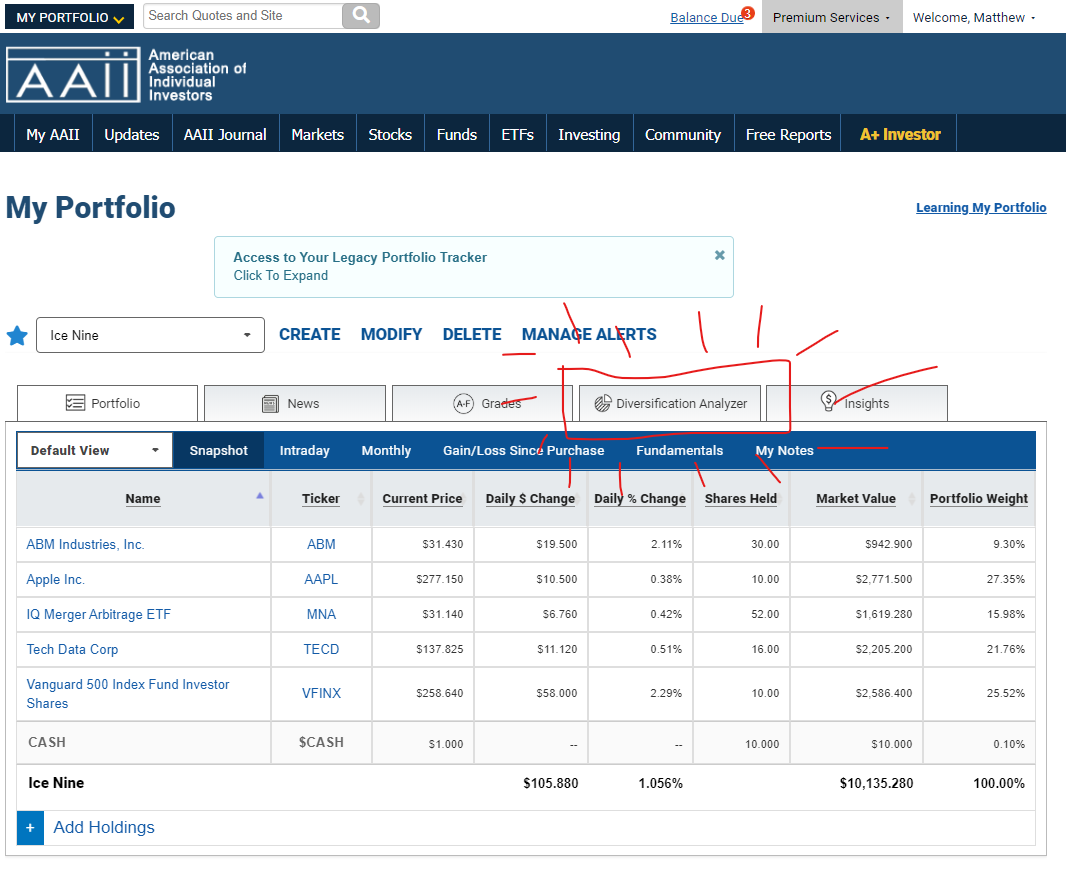Open the Ice Nine portfolio selector
Screen dimensions: 1066x871
(x=150, y=335)
